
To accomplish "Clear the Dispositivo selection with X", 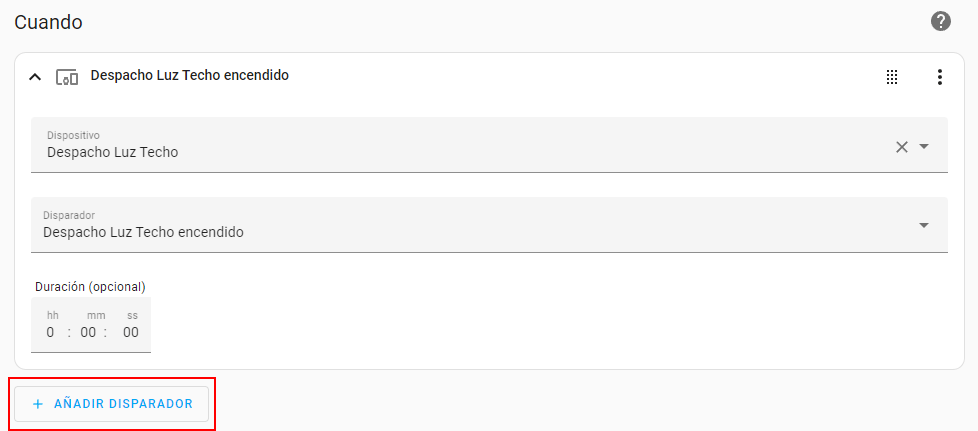I will coord(901,147).
